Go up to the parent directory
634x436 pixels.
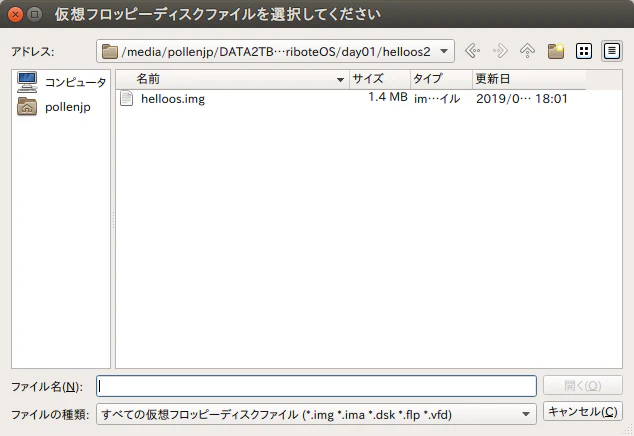pyautogui.click(x=527, y=51)
